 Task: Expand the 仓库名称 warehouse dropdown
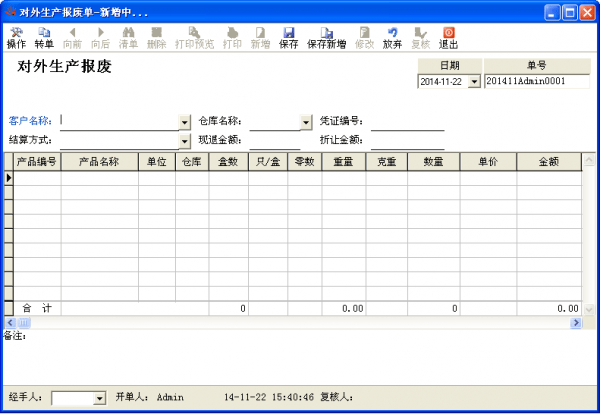pyautogui.click(x=306, y=122)
